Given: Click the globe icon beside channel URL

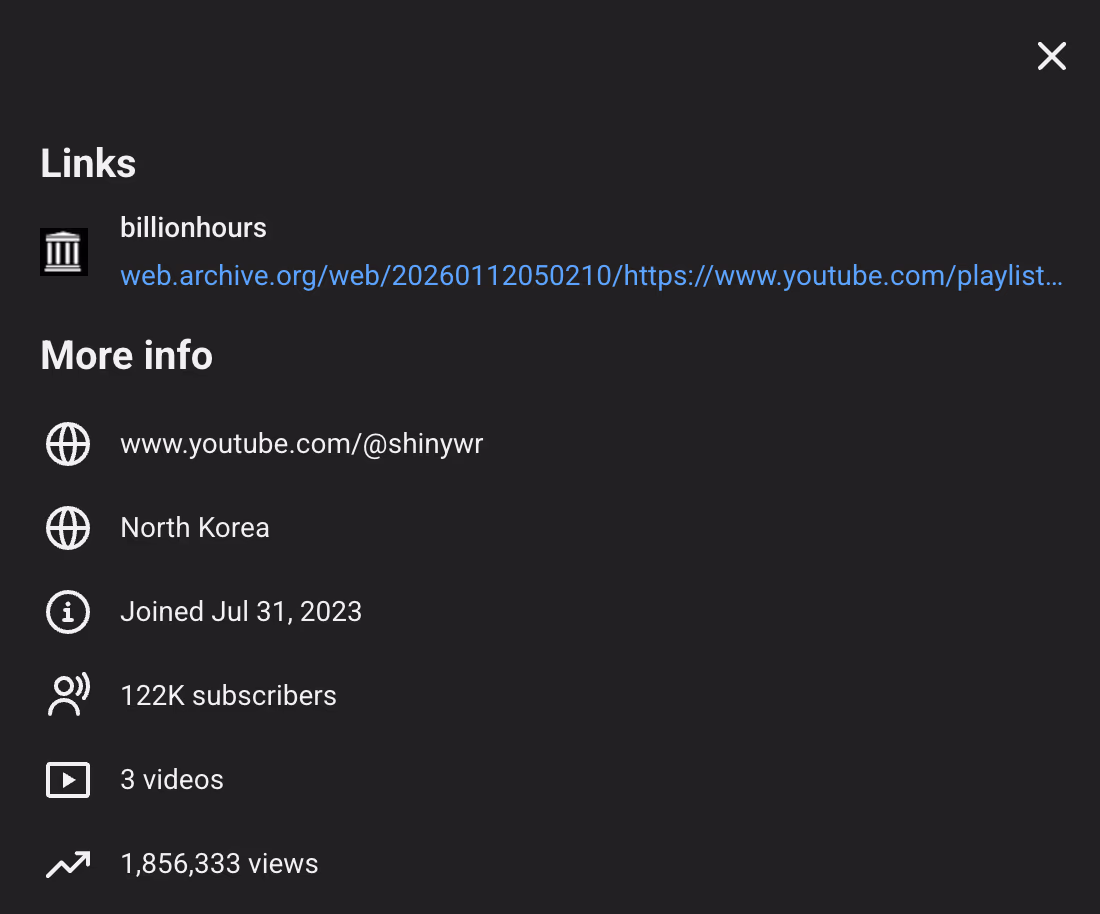Looking at the screenshot, I should click(x=68, y=444).
